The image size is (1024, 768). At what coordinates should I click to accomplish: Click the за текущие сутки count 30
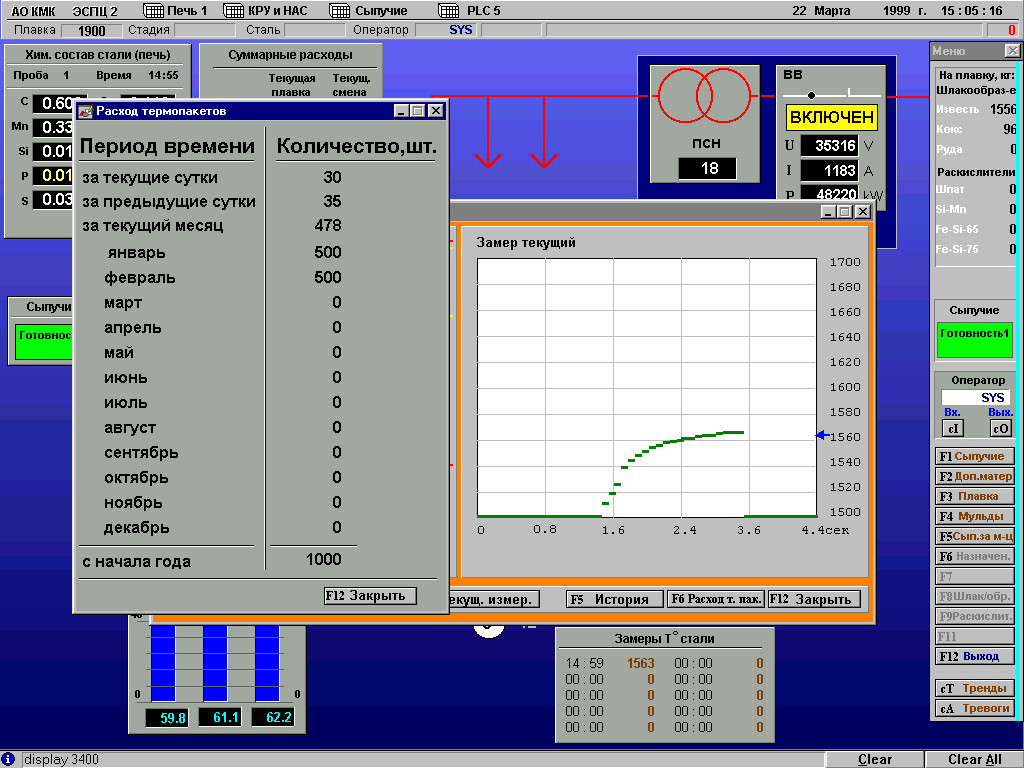point(332,177)
